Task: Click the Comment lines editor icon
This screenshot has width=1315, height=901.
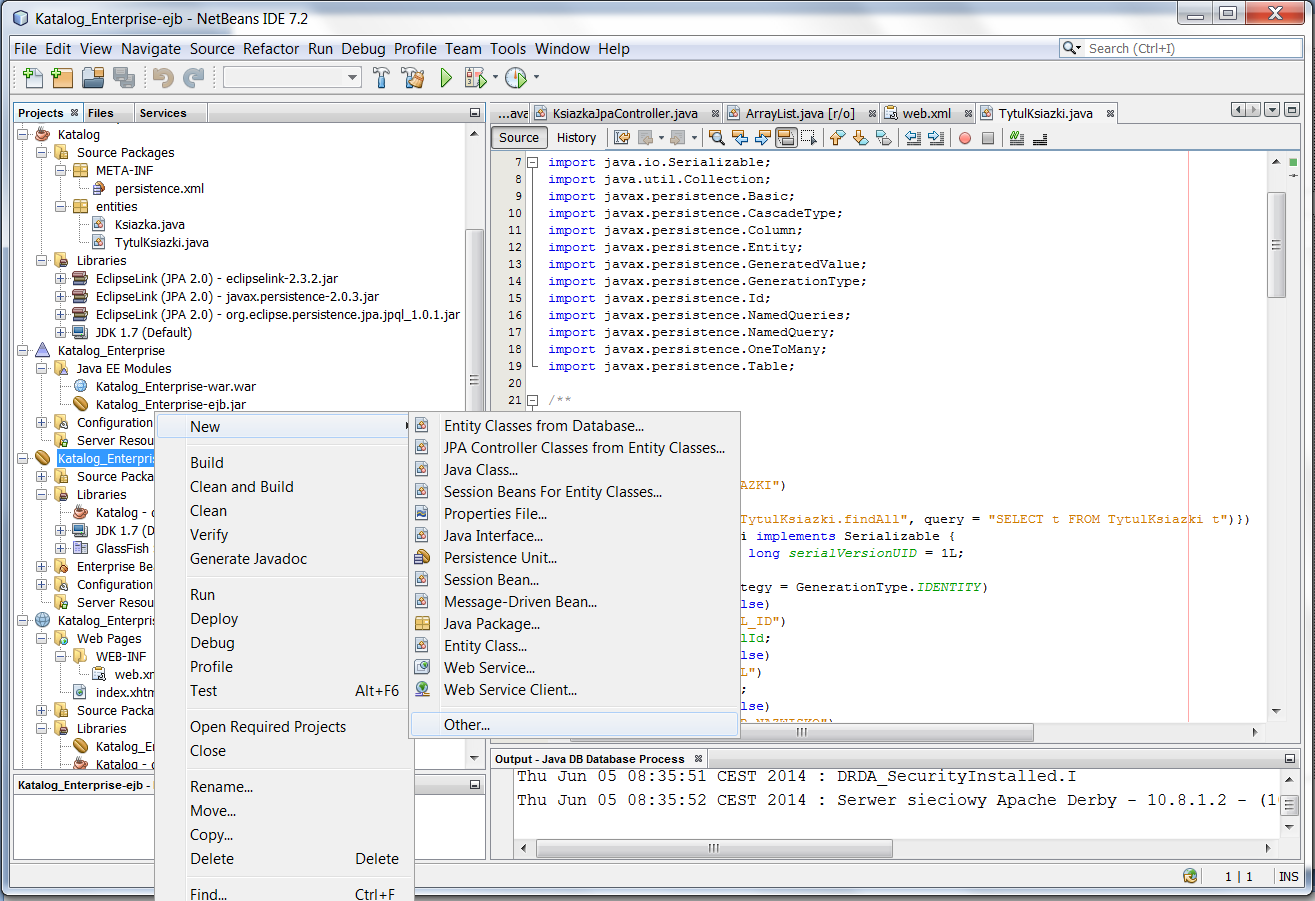Action: tap(1017, 138)
